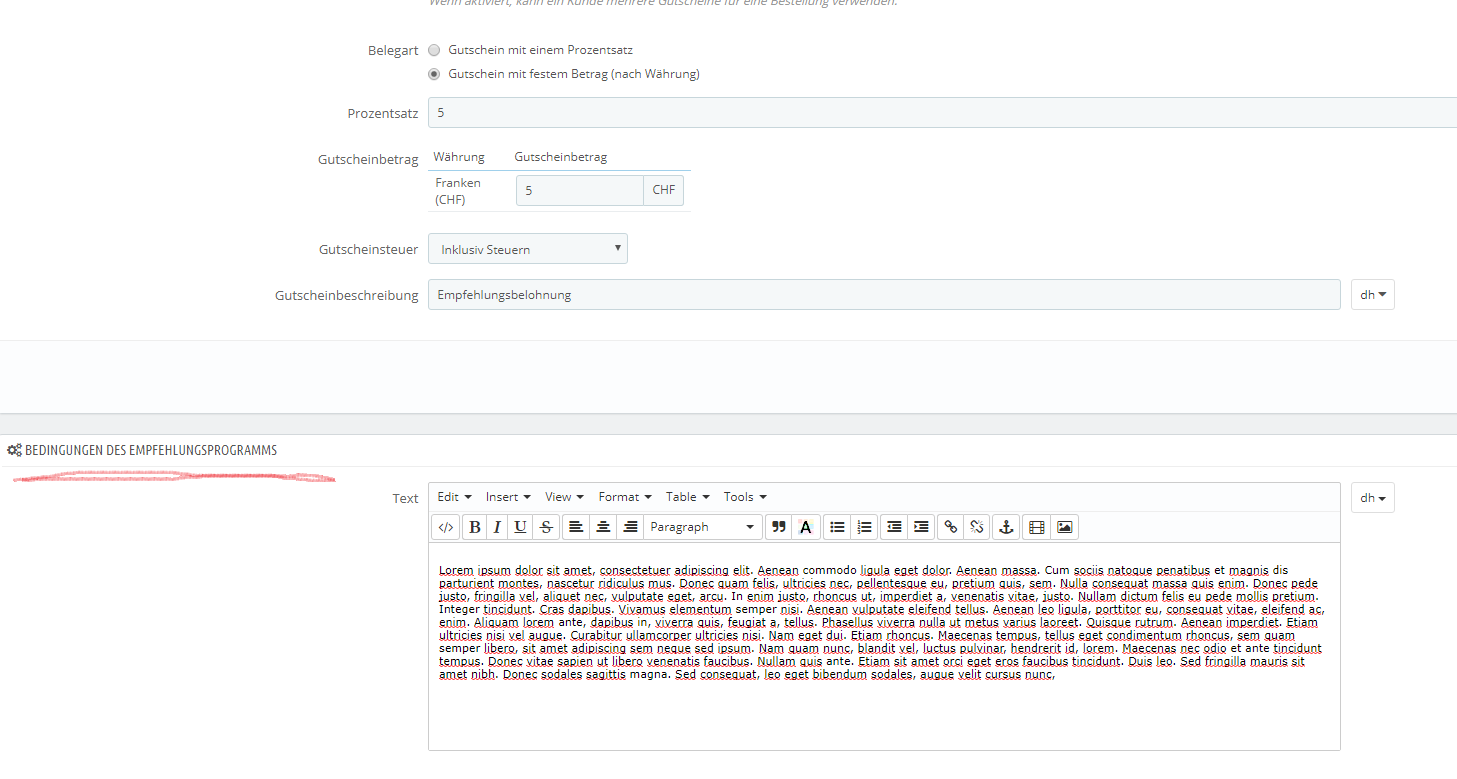The image size is (1457, 779).
Task: Decrease indent in editor
Action: [x=894, y=527]
